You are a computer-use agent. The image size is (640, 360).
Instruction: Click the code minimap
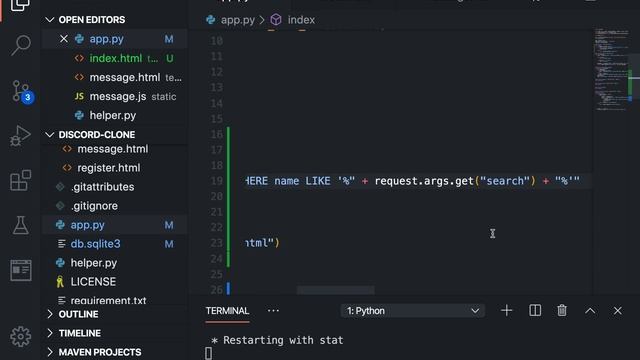(x=612, y=69)
